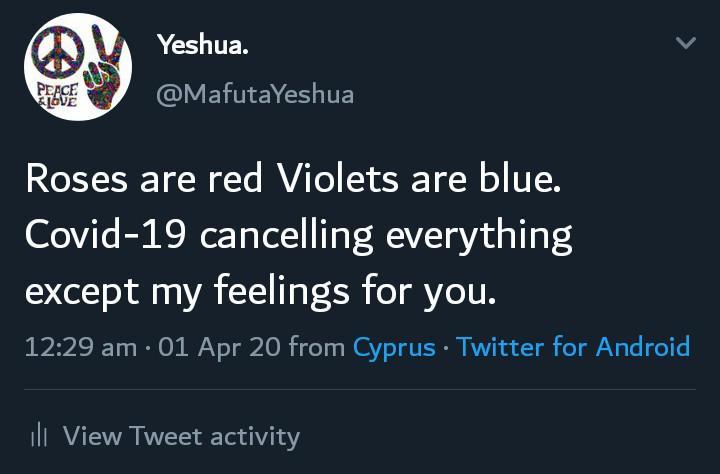Click the 'except my feelings for you.' line
Screen dimensions: 720x474
click(x=260, y=292)
